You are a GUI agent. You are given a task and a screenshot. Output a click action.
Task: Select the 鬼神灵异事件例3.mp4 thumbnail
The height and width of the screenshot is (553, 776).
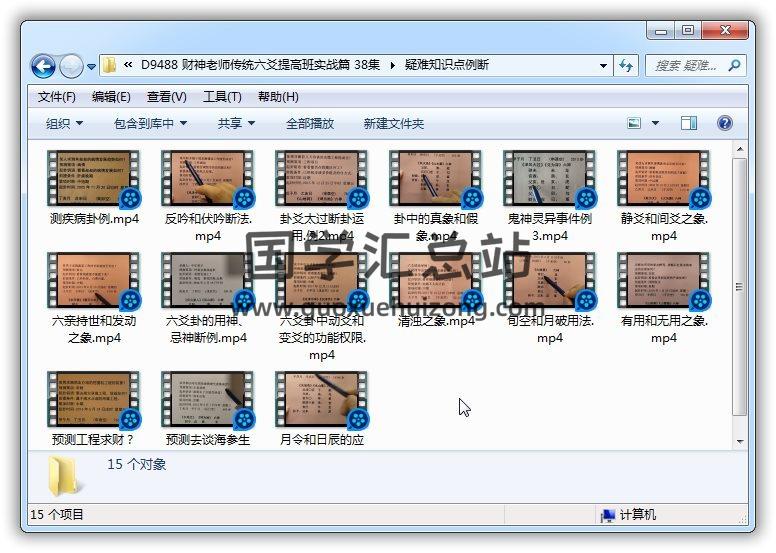pyautogui.click(x=549, y=179)
